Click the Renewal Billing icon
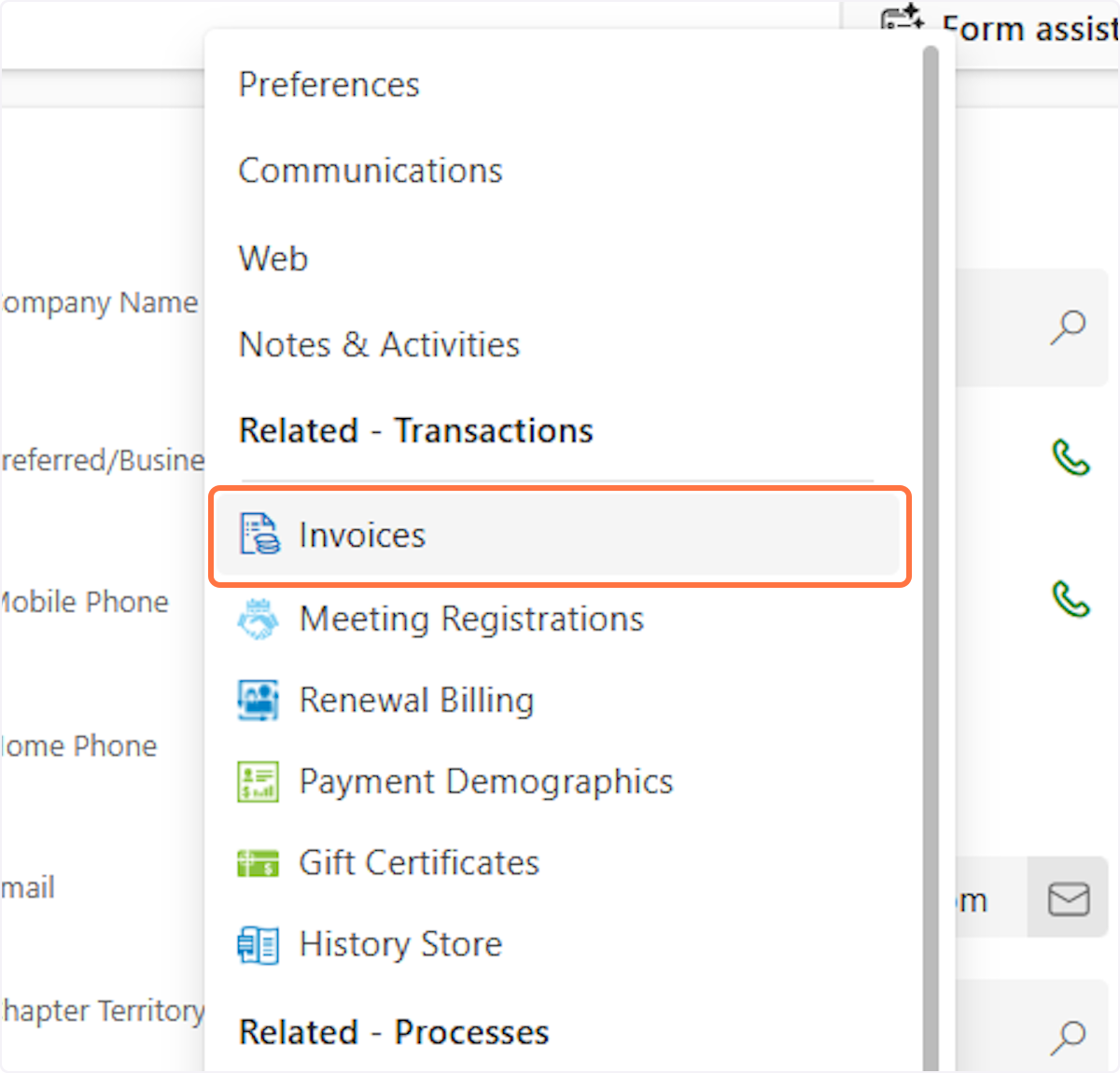The height and width of the screenshot is (1073, 1120). pos(258,700)
